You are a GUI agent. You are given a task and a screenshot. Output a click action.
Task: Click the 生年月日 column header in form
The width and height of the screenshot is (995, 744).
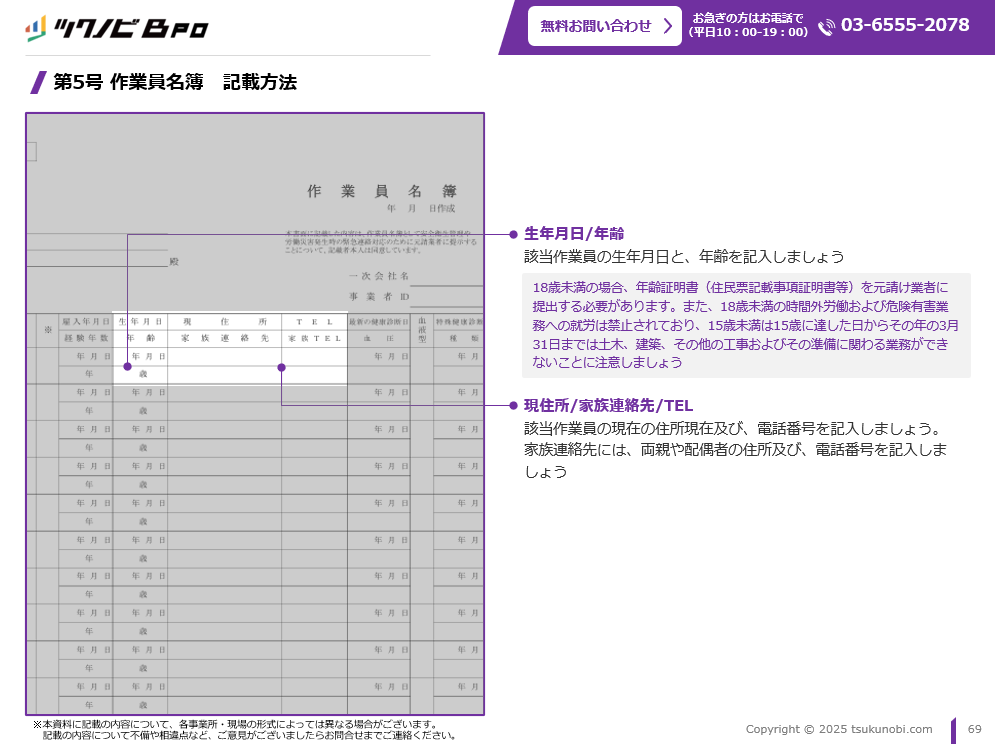140,322
